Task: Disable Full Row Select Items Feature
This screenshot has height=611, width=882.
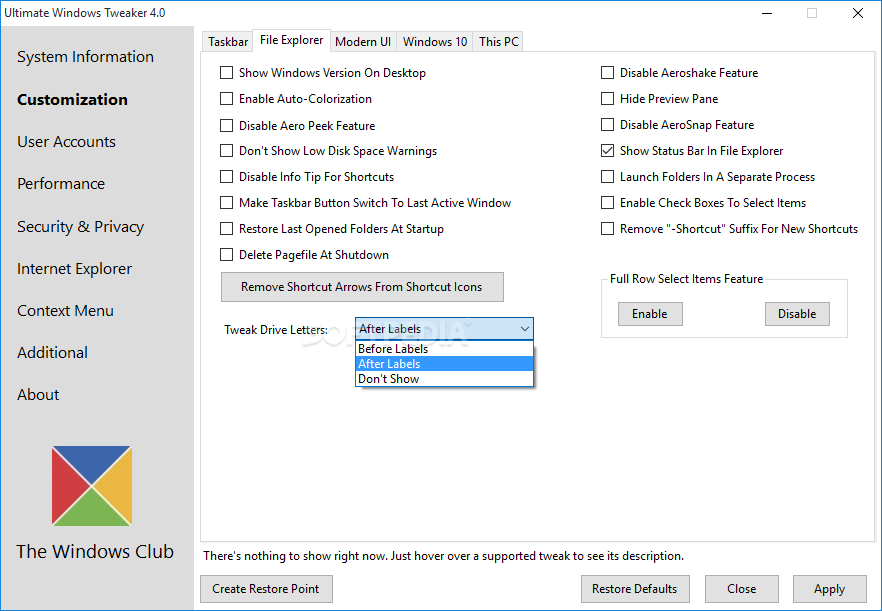Action: point(797,314)
